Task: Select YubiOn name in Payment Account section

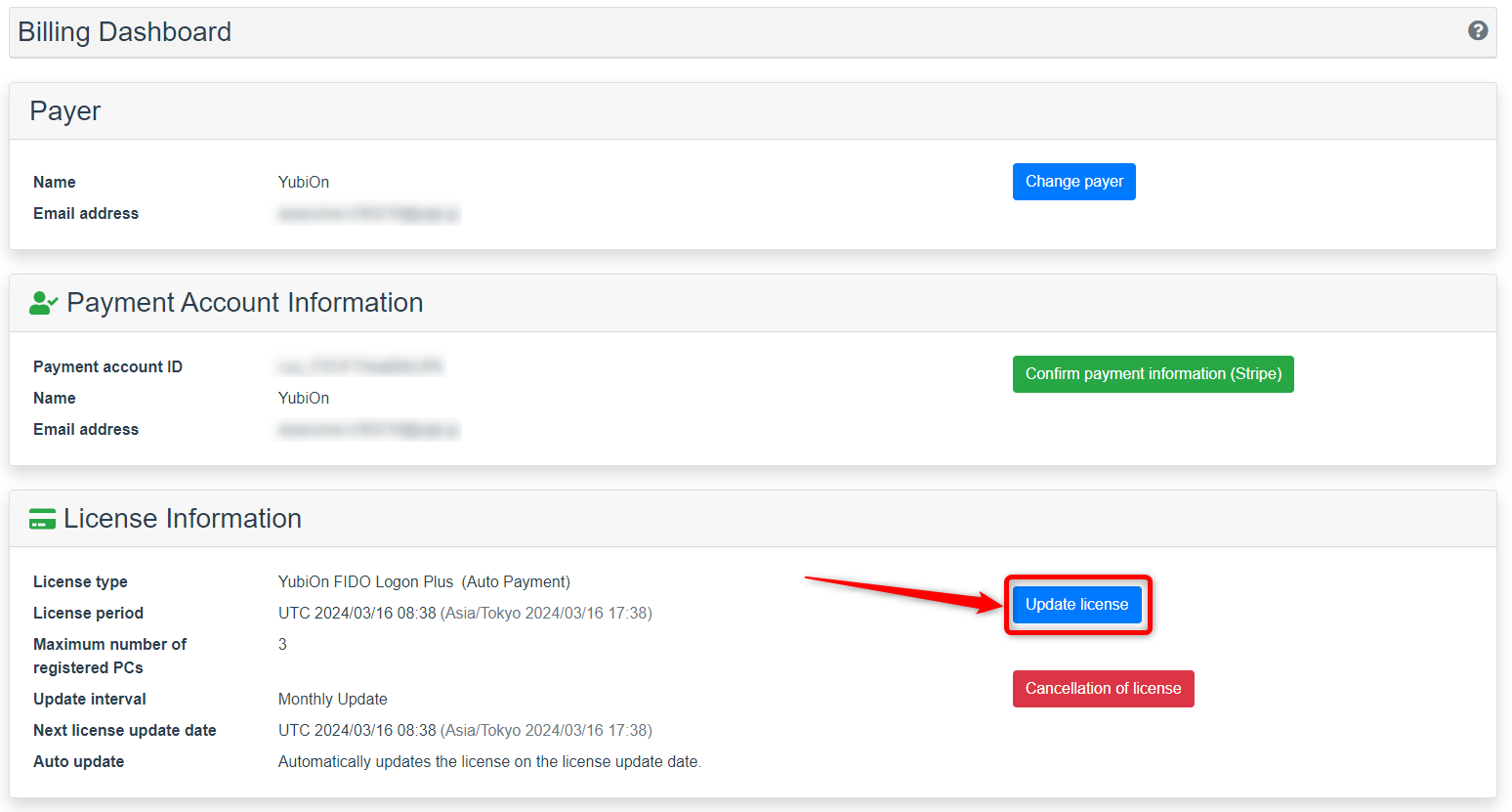Action: coord(304,399)
